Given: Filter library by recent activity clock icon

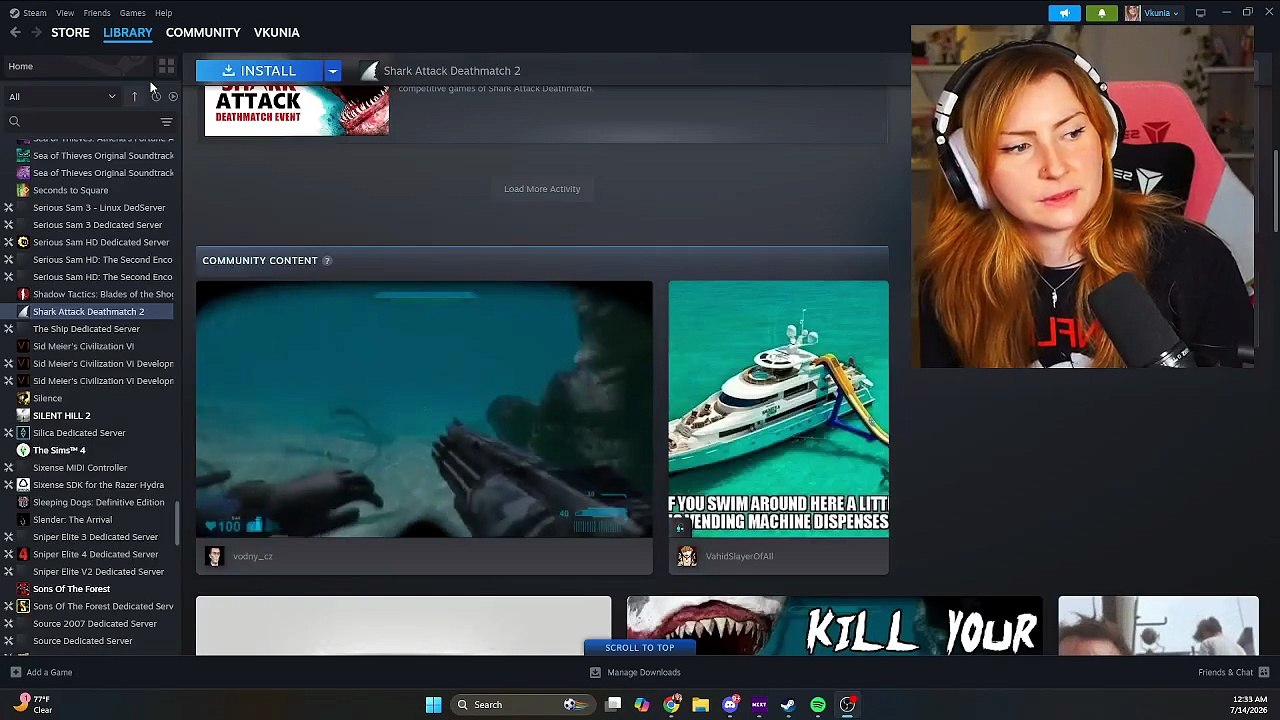Looking at the screenshot, I should click(155, 96).
